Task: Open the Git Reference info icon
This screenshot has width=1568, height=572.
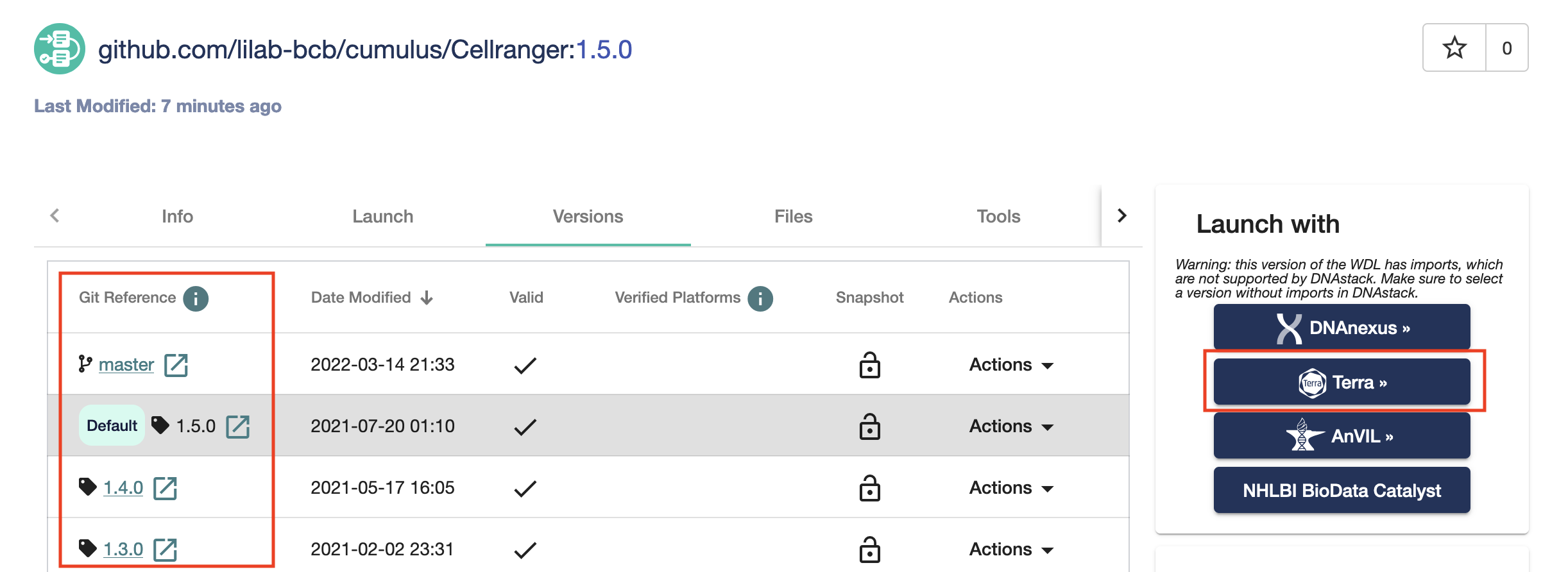Action: coord(196,298)
